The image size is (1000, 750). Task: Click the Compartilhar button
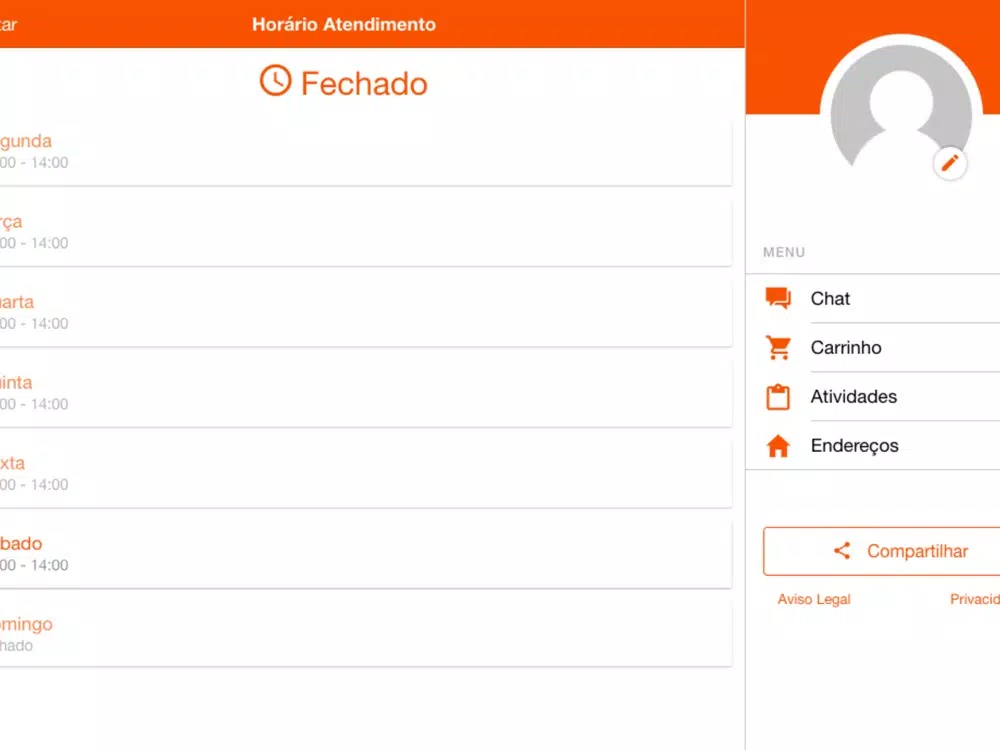pos(882,551)
